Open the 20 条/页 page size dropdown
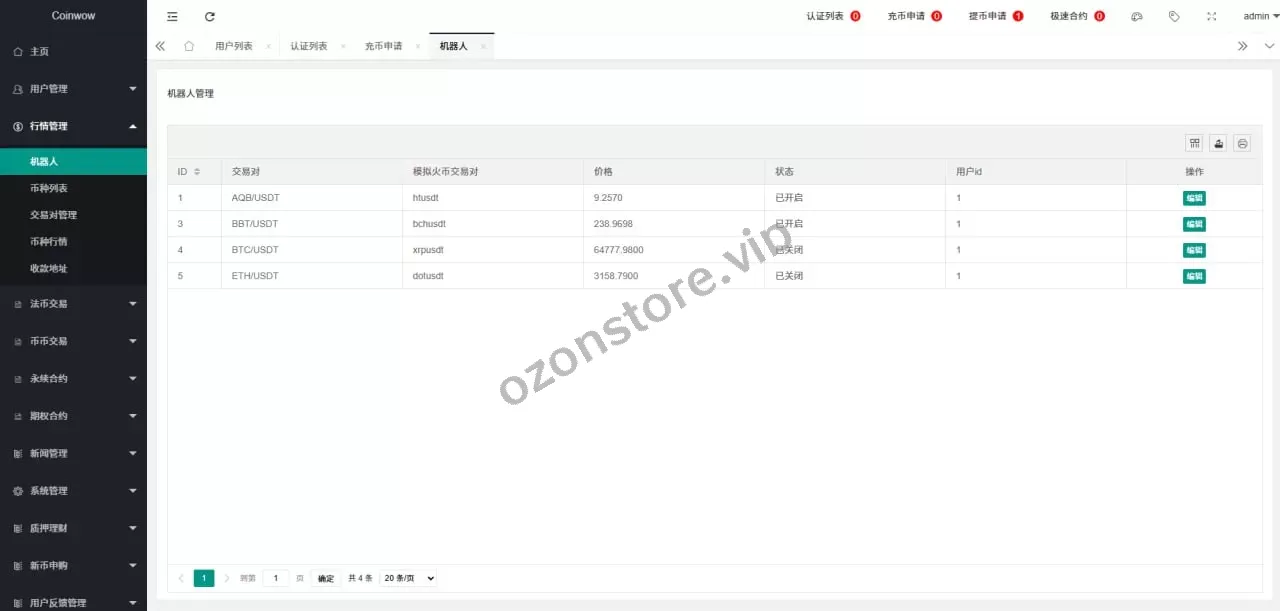 (x=408, y=578)
